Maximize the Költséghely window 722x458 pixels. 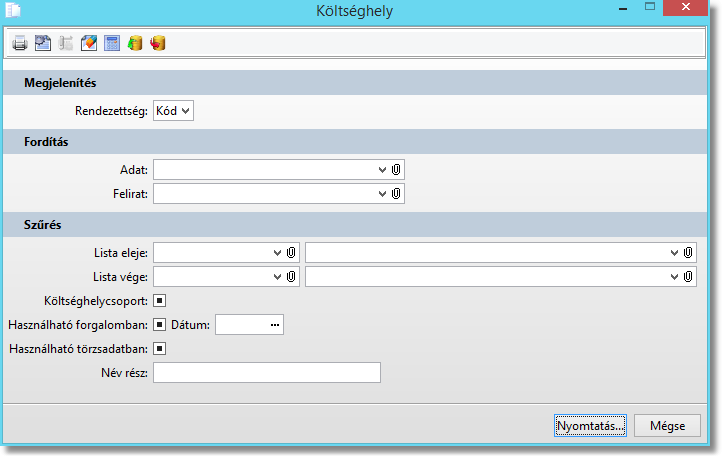click(x=650, y=7)
